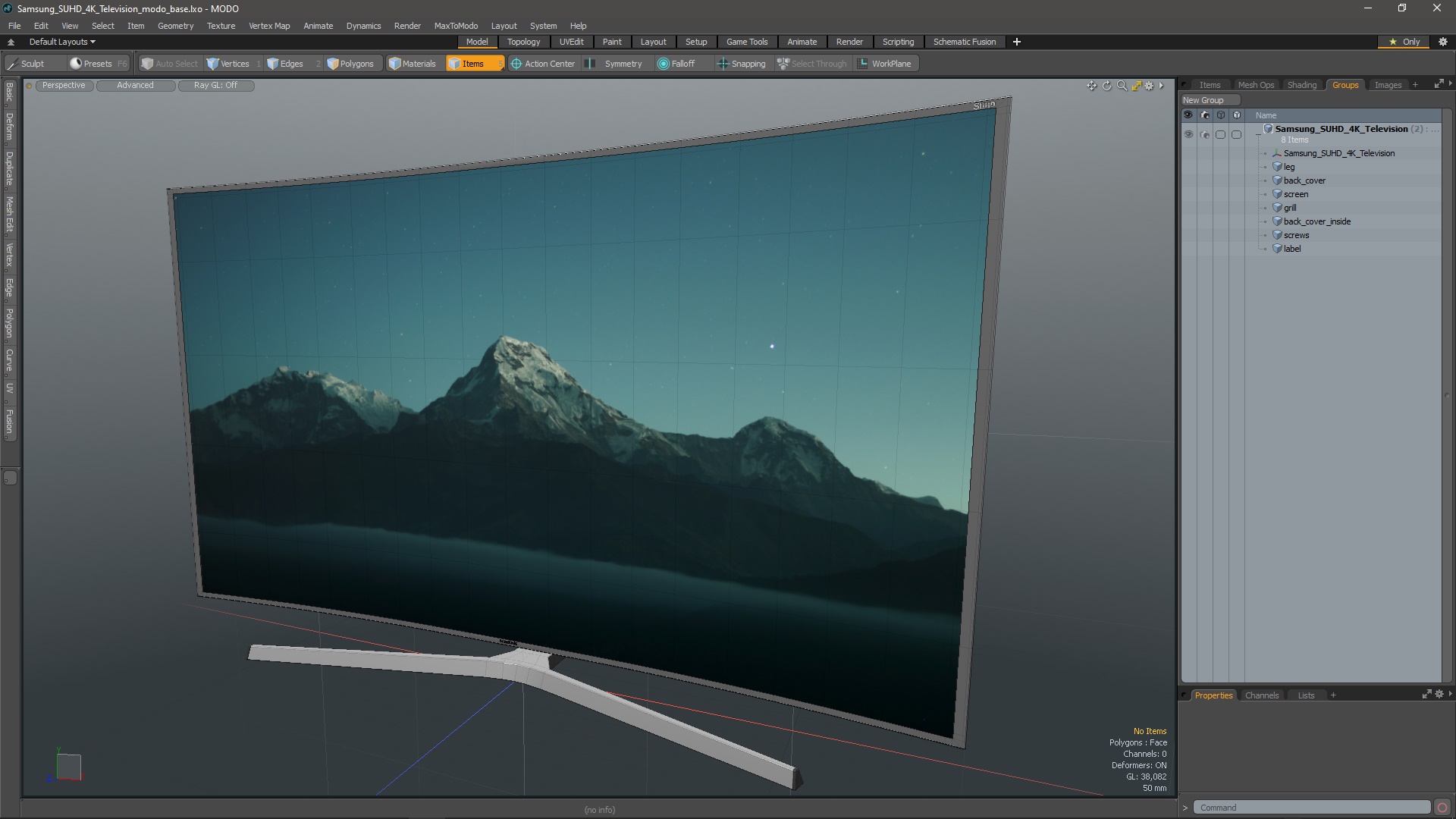The width and height of the screenshot is (1456, 819).
Task: Switch to the Shading tab
Action: [1301, 85]
